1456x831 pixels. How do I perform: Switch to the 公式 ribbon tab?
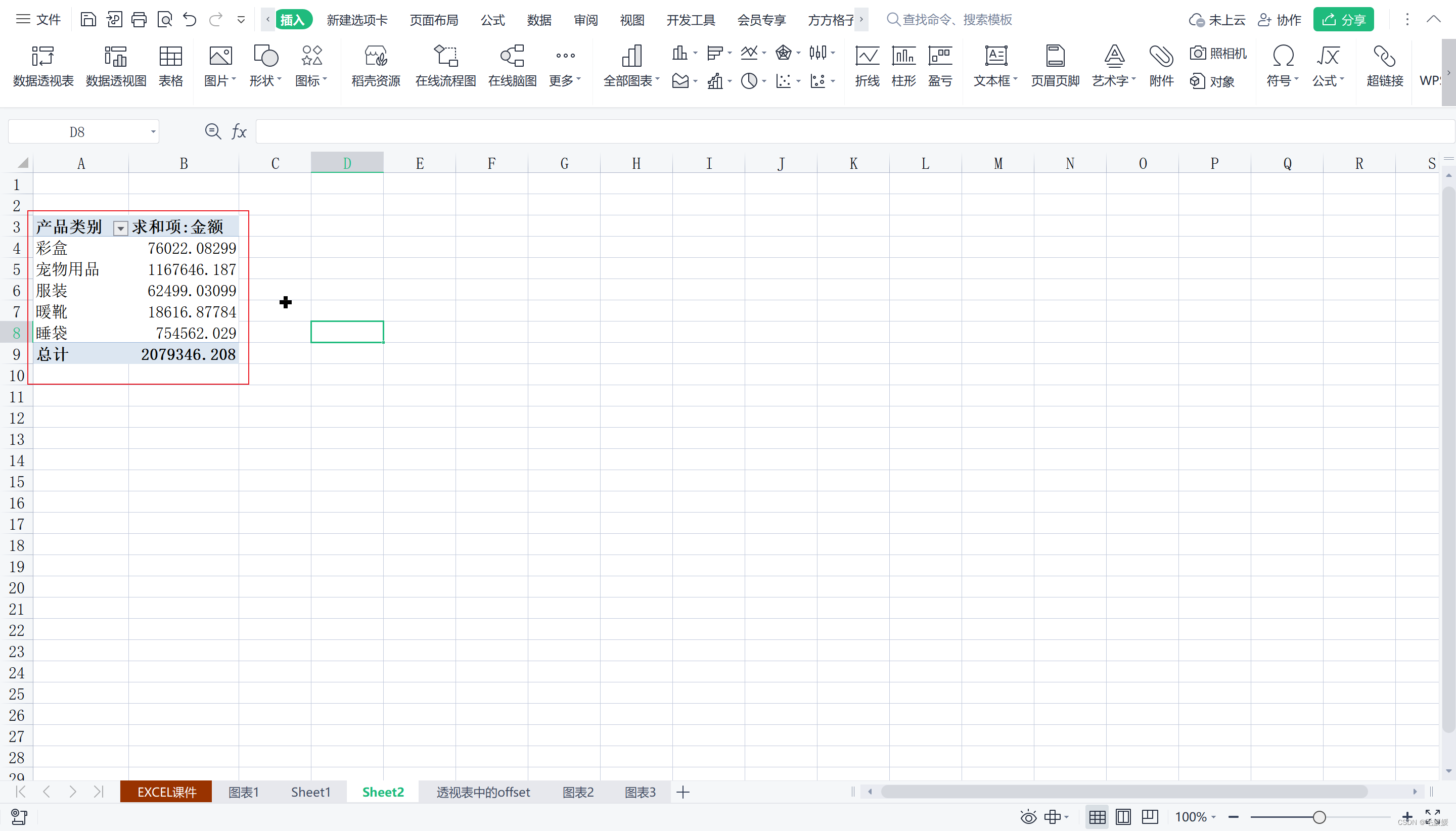pyautogui.click(x=492, y=20)
